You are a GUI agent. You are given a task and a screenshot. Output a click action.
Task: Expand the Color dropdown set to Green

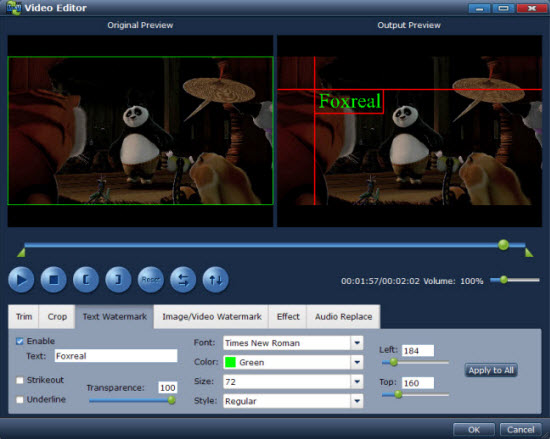[x=293, y=362]
